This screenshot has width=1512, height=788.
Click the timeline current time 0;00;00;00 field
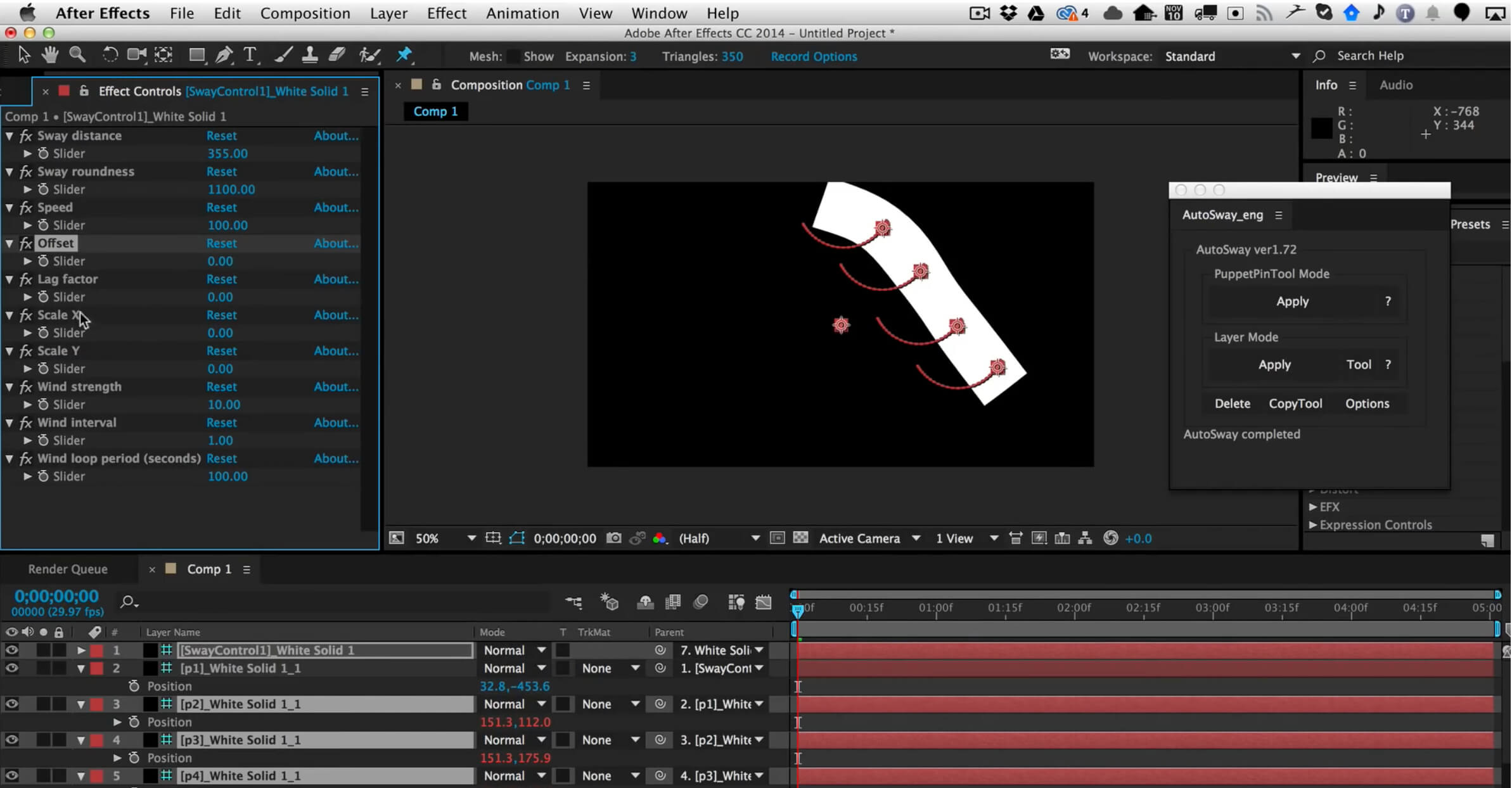coord(56,596)
